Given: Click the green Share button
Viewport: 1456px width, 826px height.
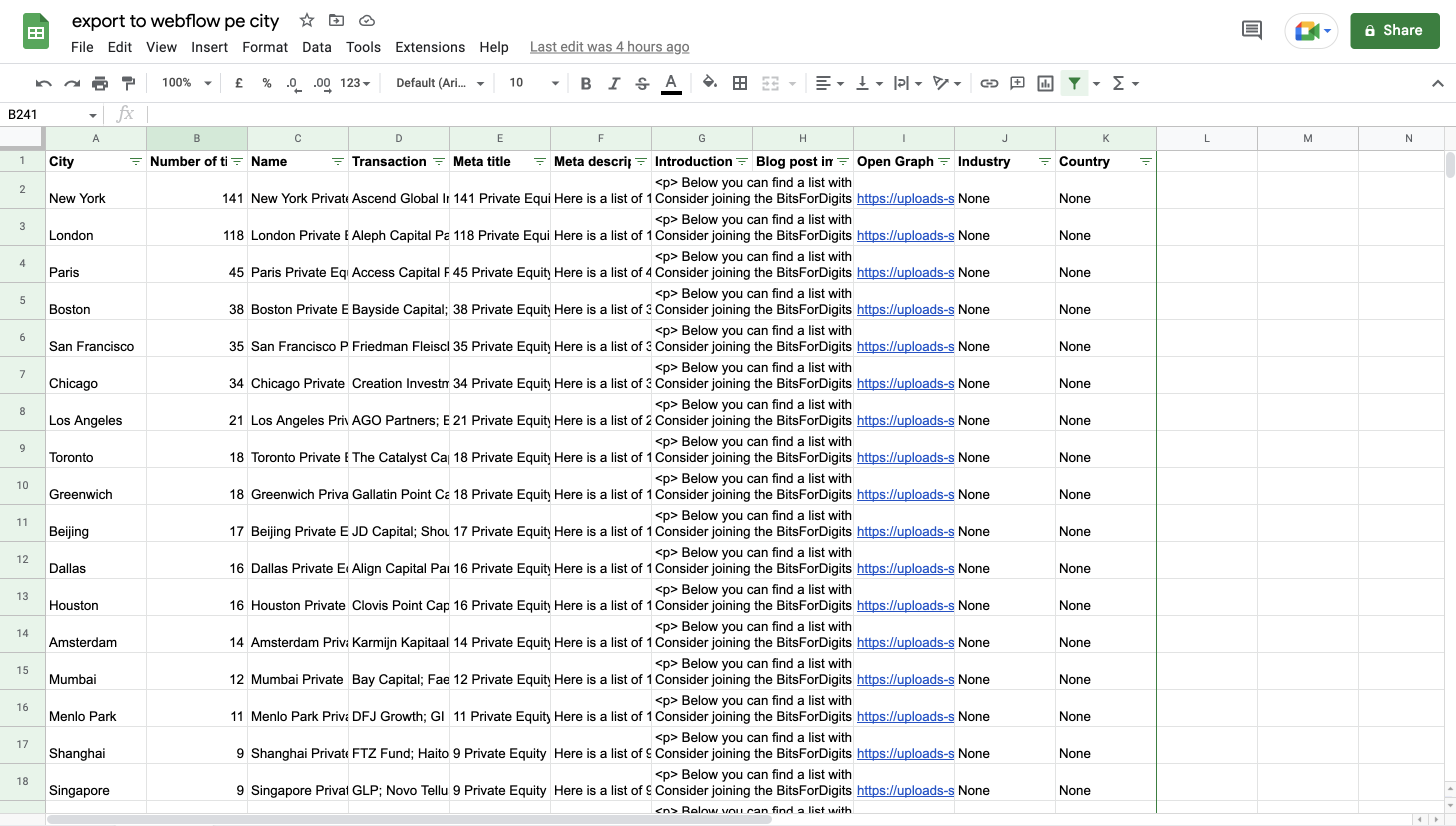Looking at the screenshot, I should coord(1394,30).
